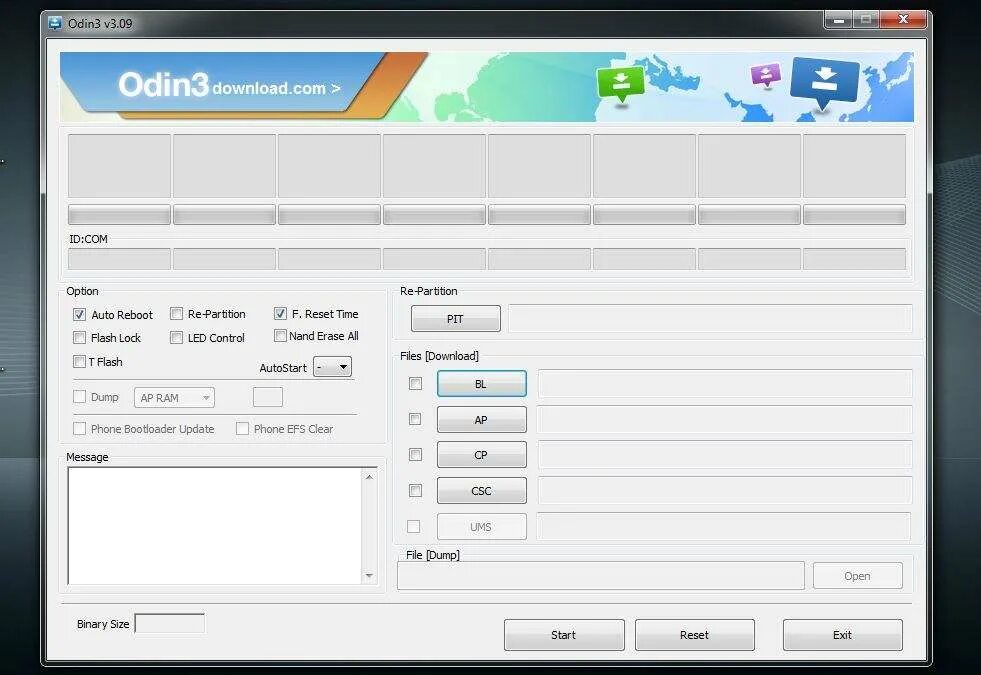Select the CSC file button
The image size is (981, 675).
tap(481, 491)
